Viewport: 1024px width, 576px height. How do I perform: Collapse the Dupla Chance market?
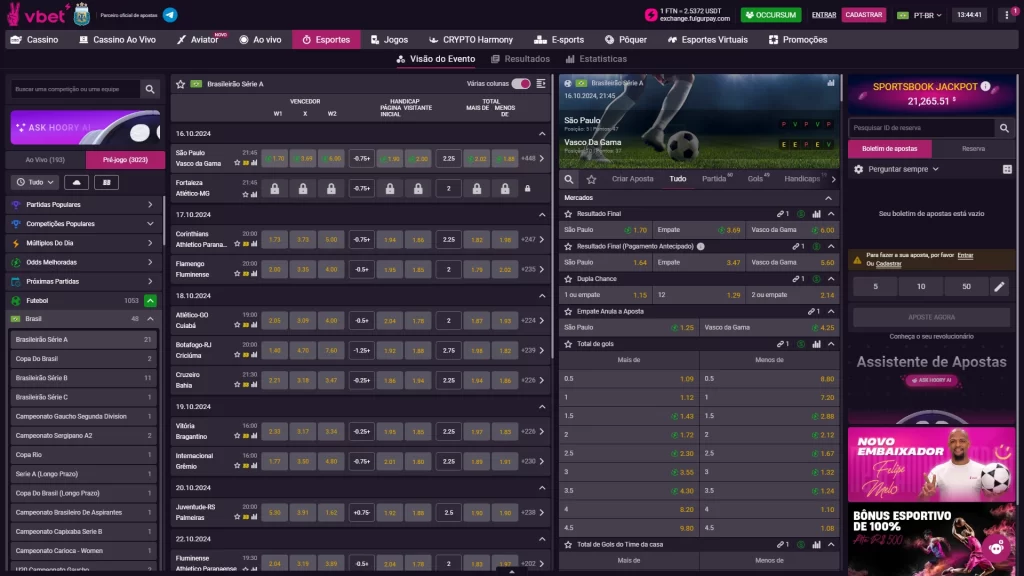tap(831, 279)
